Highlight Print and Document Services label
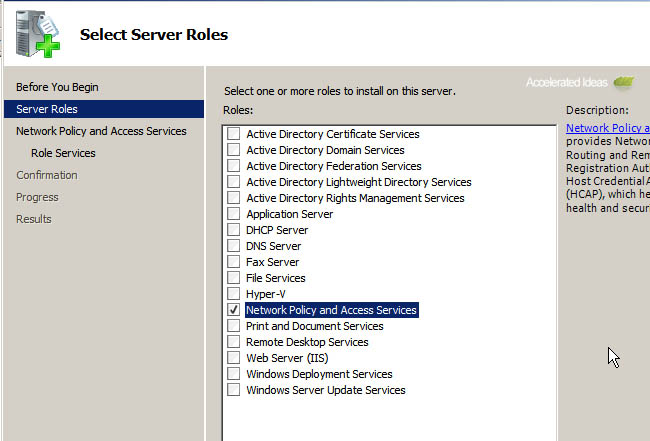 click(315, 326)
